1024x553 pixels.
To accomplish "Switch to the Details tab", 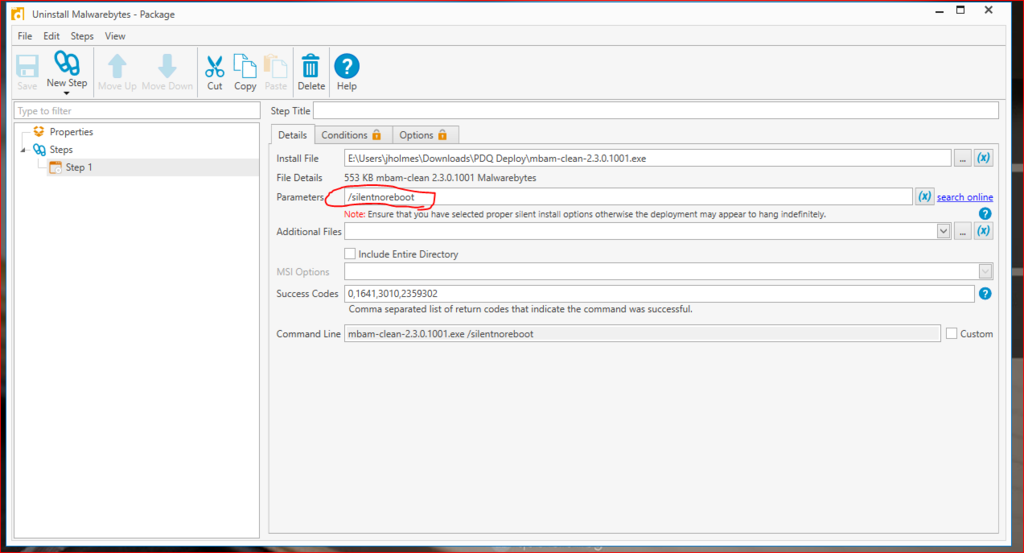I will [x=293, y=134].
